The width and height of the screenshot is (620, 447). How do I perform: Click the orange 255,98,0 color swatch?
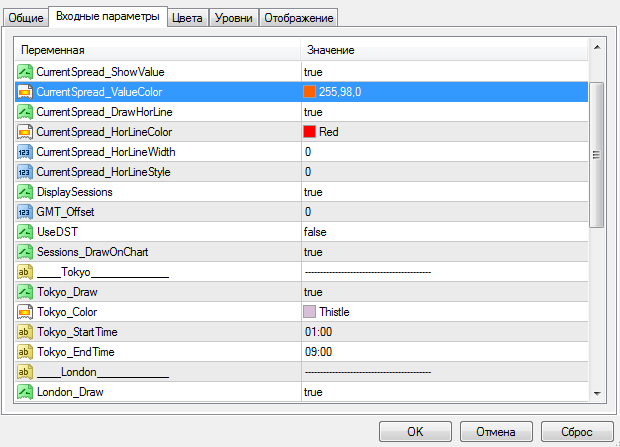click(310, 92)
